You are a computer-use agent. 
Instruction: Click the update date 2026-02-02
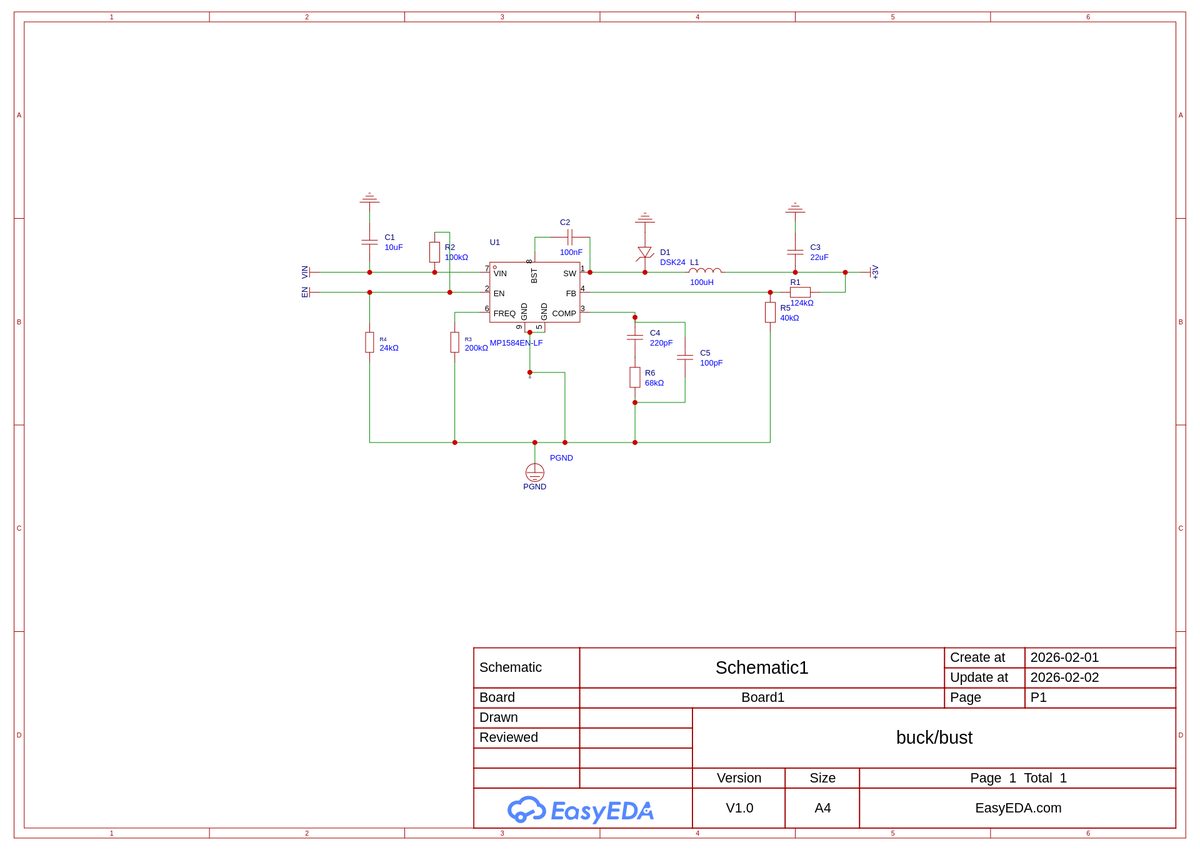[1064, 677]
